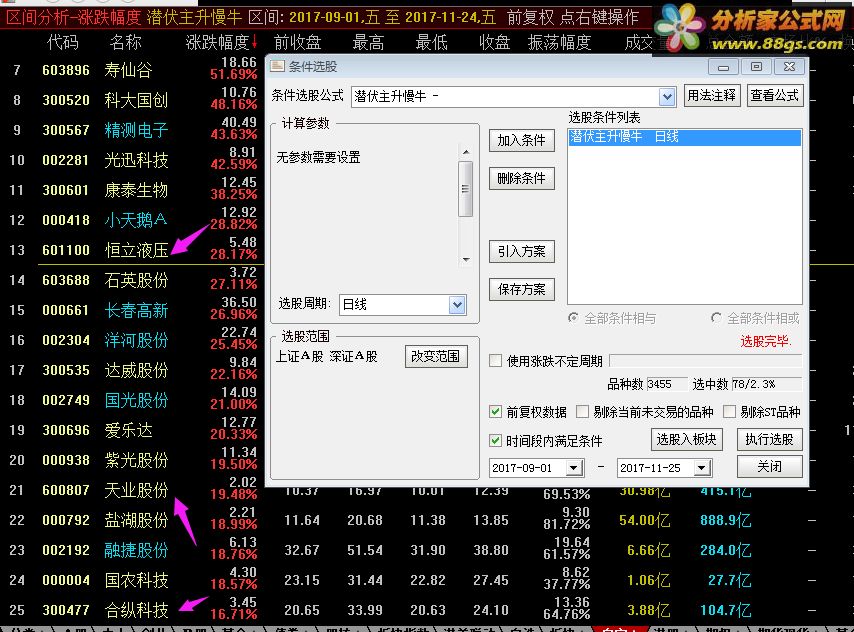Click the 振荡幅度 column header
The image size is (854, 632).
tap(559, 42)
